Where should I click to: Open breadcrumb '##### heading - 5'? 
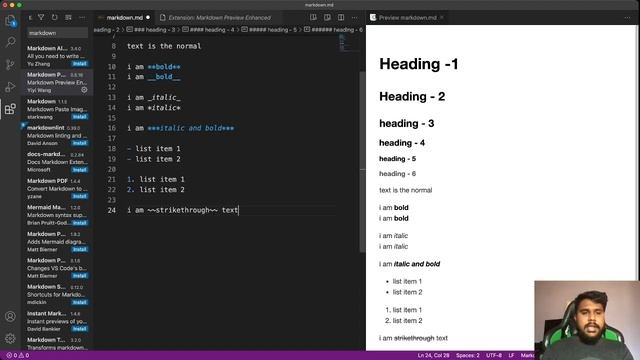269,30
